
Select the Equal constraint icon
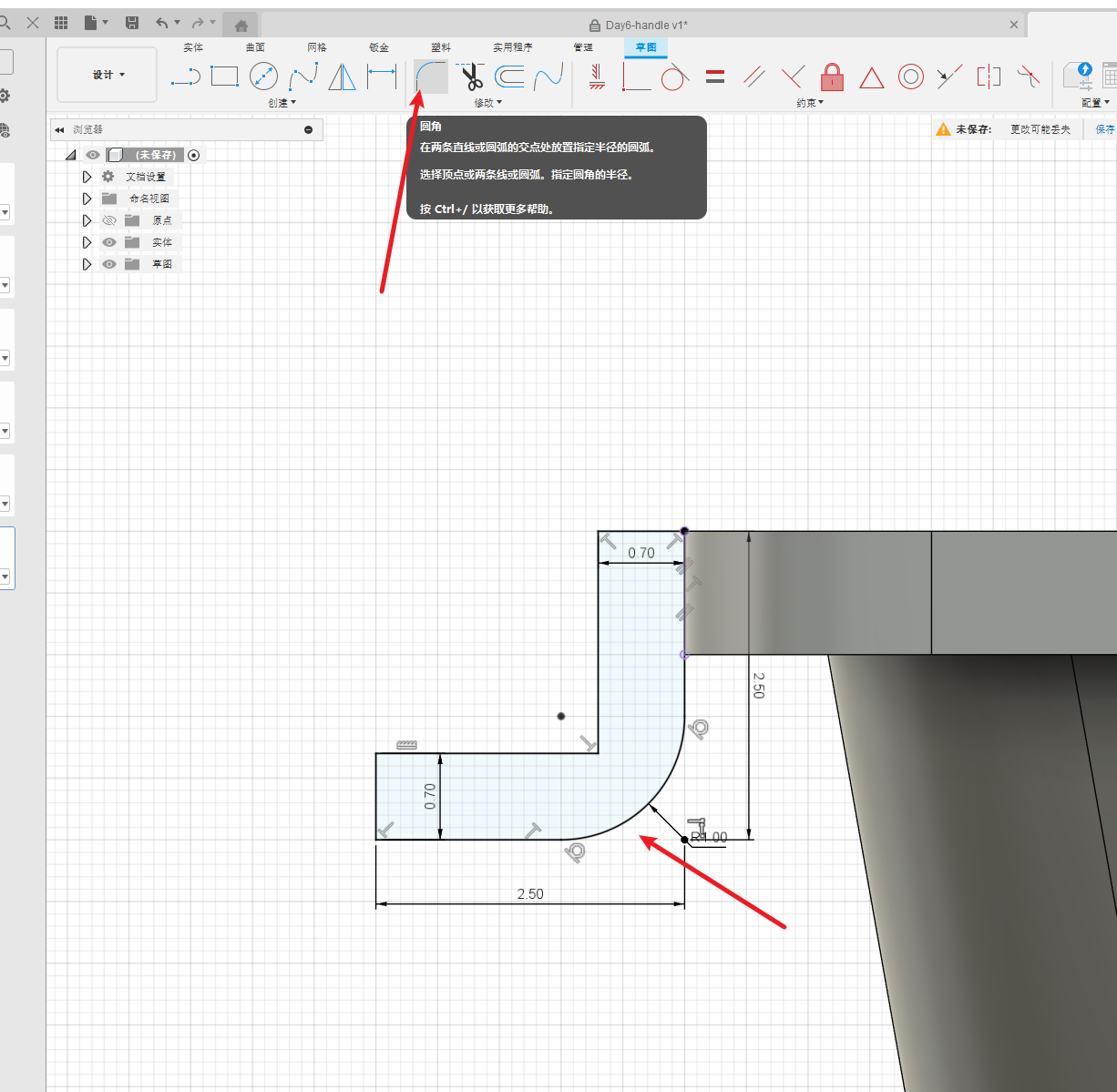[715, 77]
